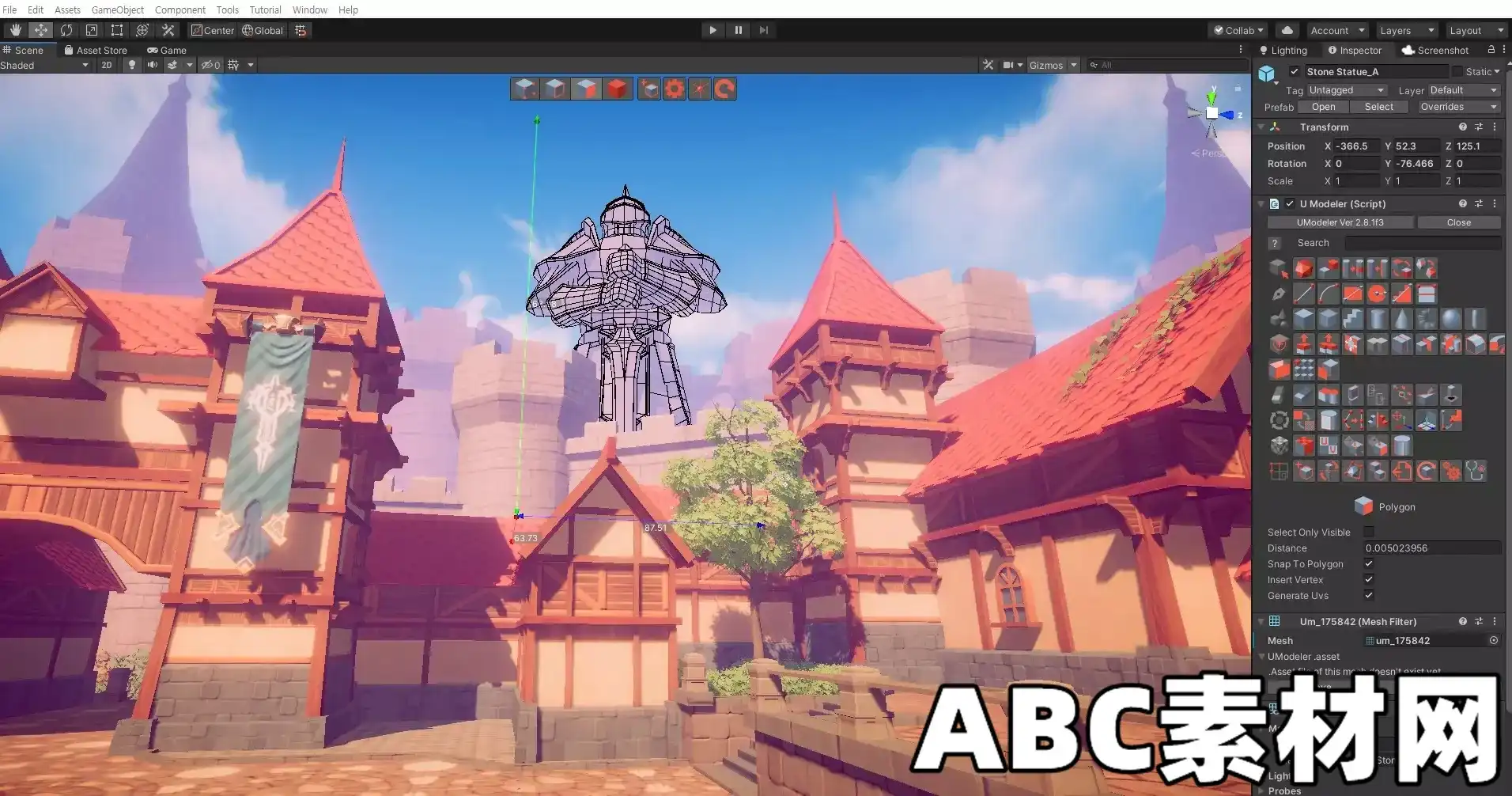
Task: Select the UModeler Stair primitive tool
Action: pyautogui.click(x=1353, y=319)
